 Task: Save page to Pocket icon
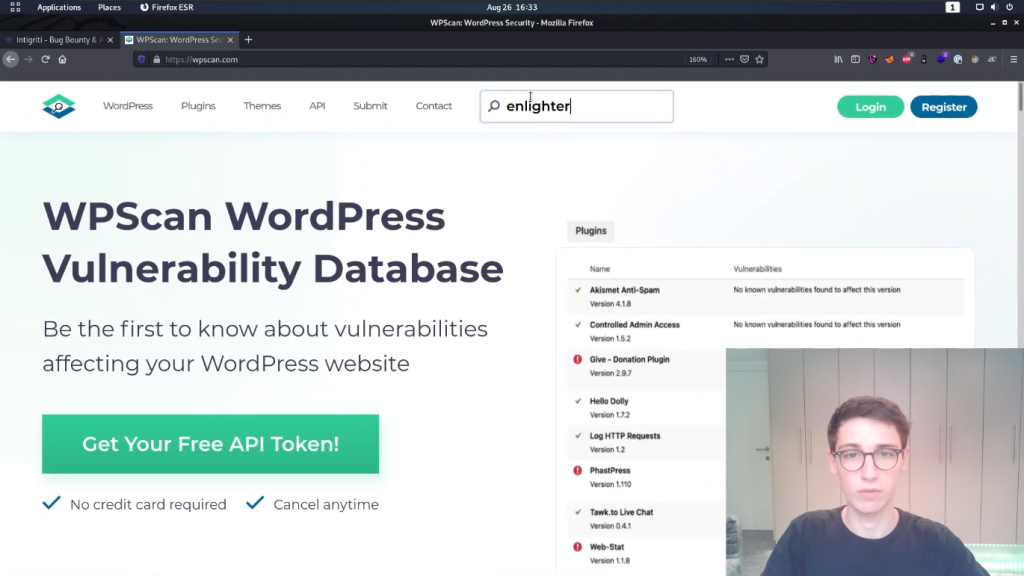pyautogui.click(x=744, y=59)
